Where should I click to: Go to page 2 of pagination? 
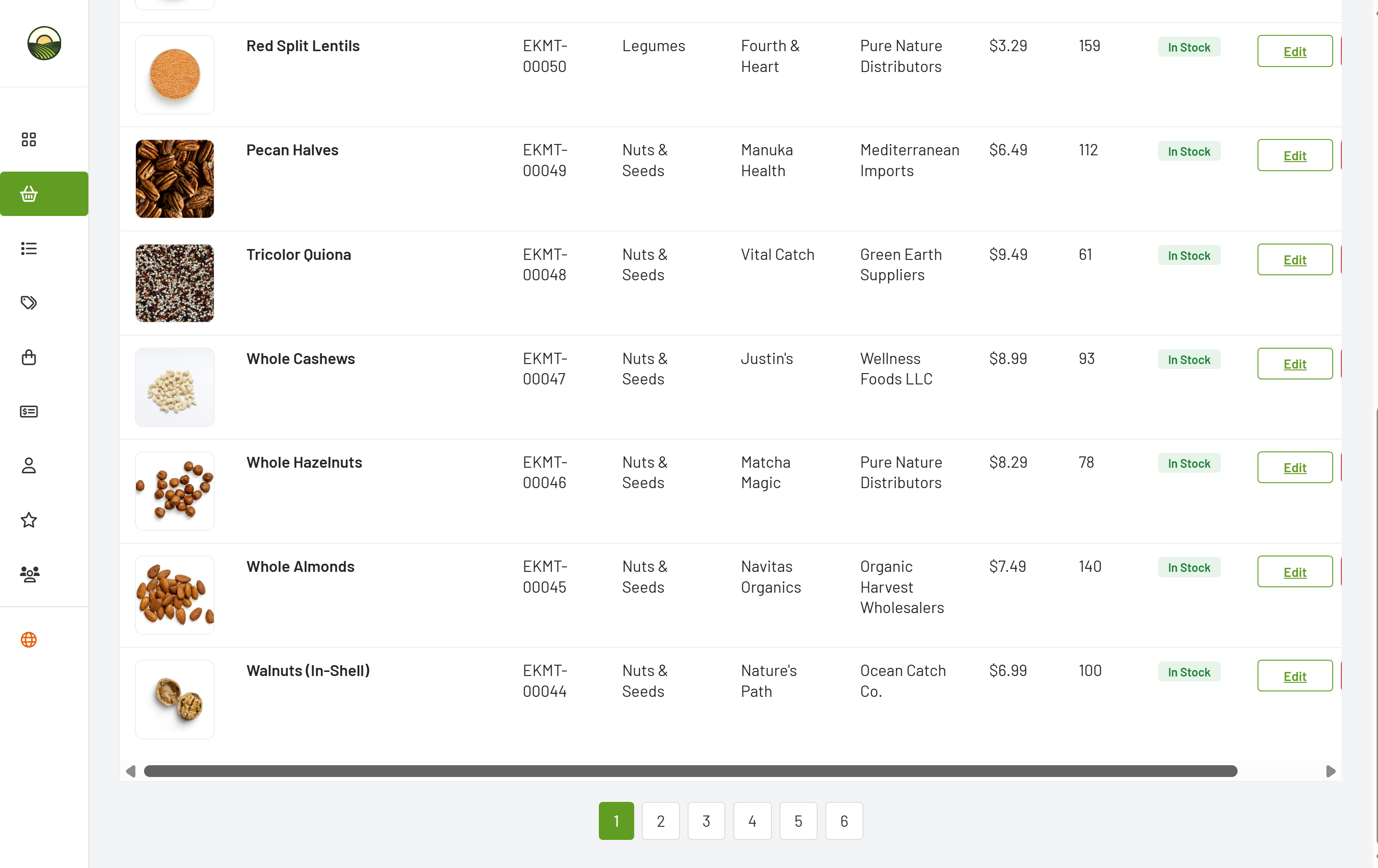pyautogui.click(x=660, y=820)
